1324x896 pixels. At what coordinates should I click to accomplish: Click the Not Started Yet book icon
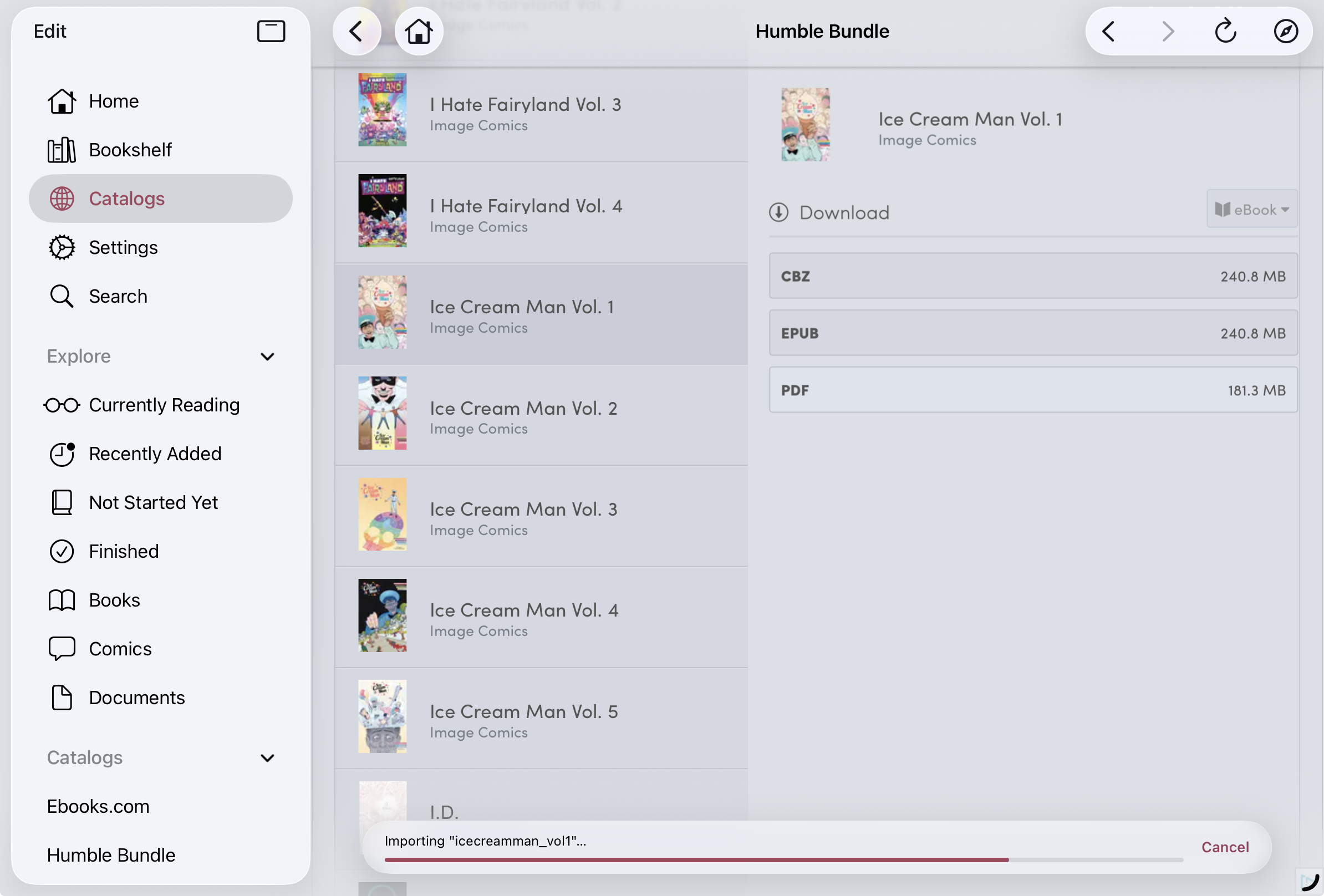62,503
